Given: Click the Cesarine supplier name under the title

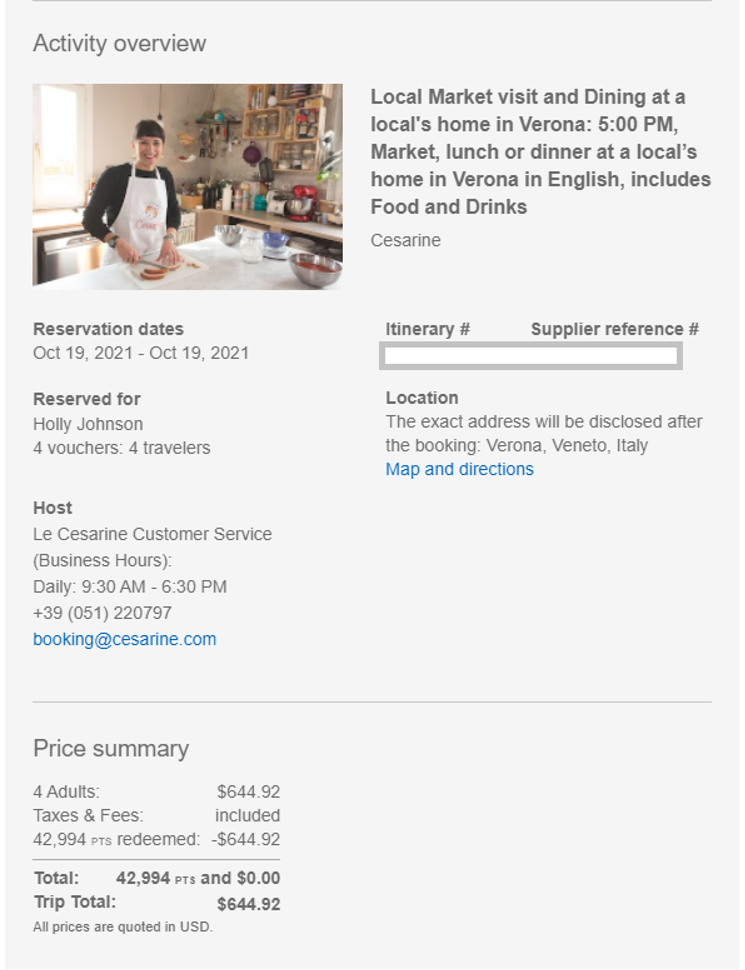Looking at the screenshot, I should click(x=405, y=240).
